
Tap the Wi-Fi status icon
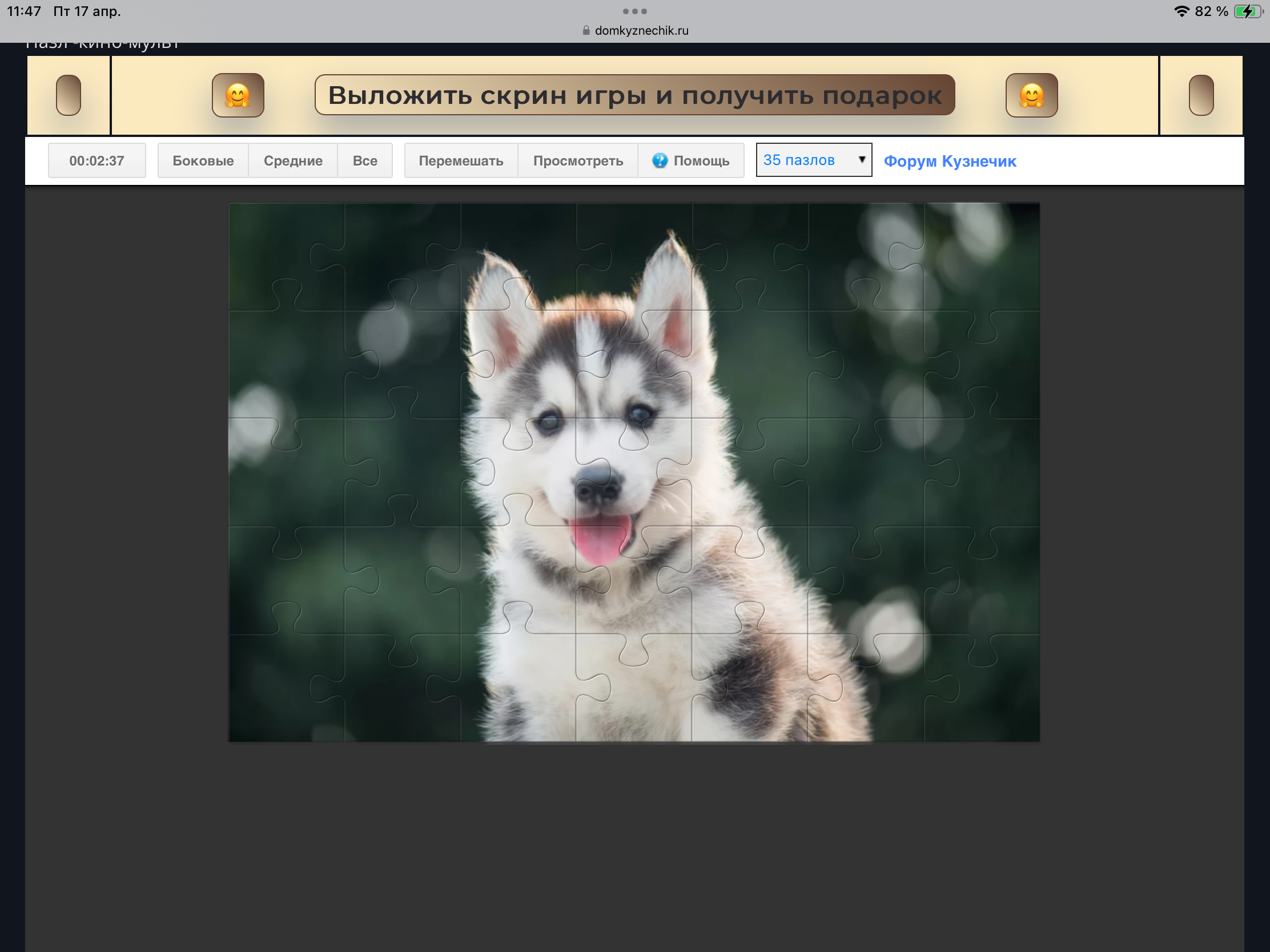coord(1181,11)
